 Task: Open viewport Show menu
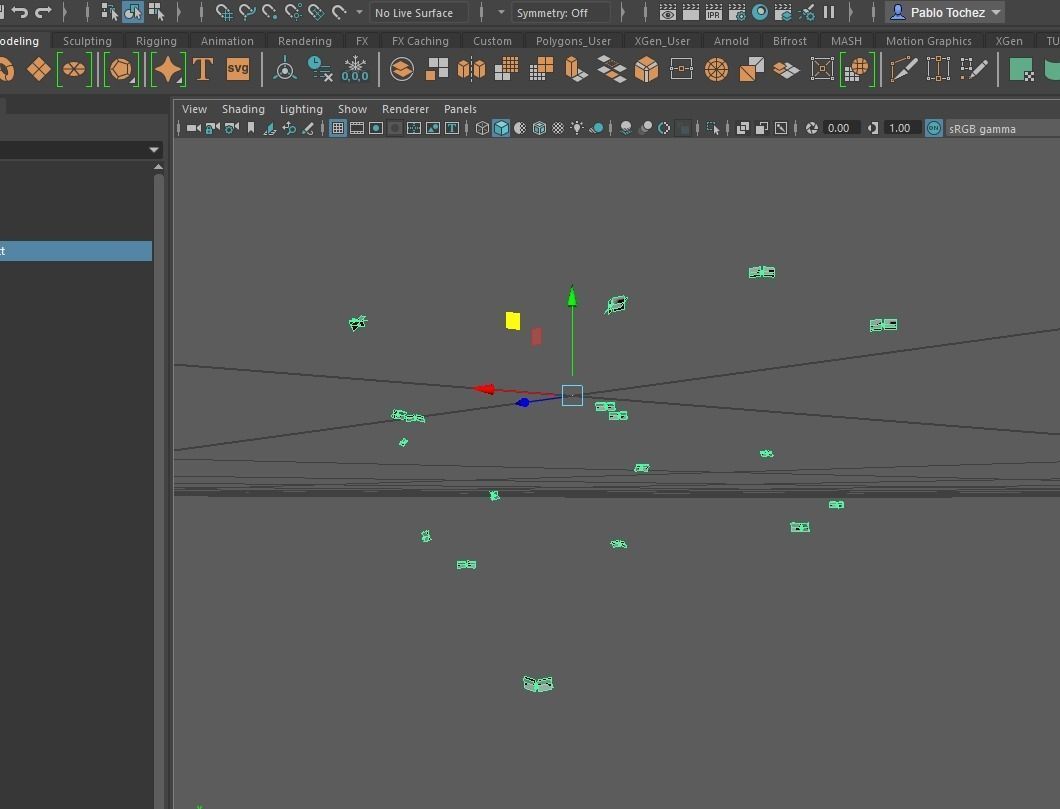pos(352,109)
